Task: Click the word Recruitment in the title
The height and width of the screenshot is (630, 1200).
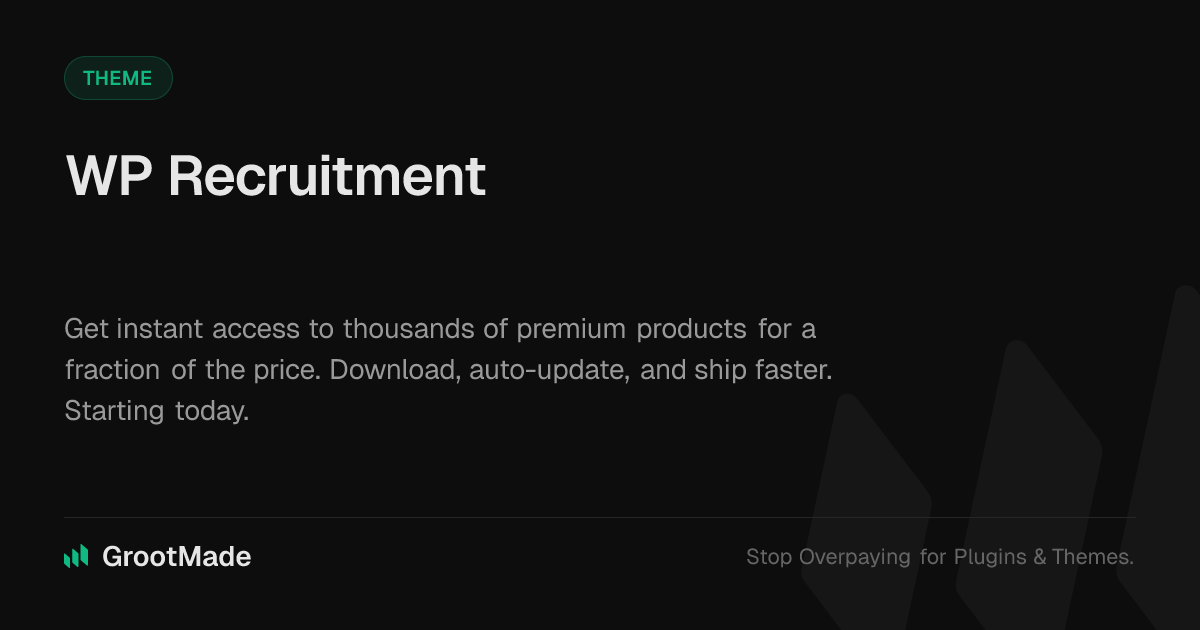Action: [x=326, y=176]
